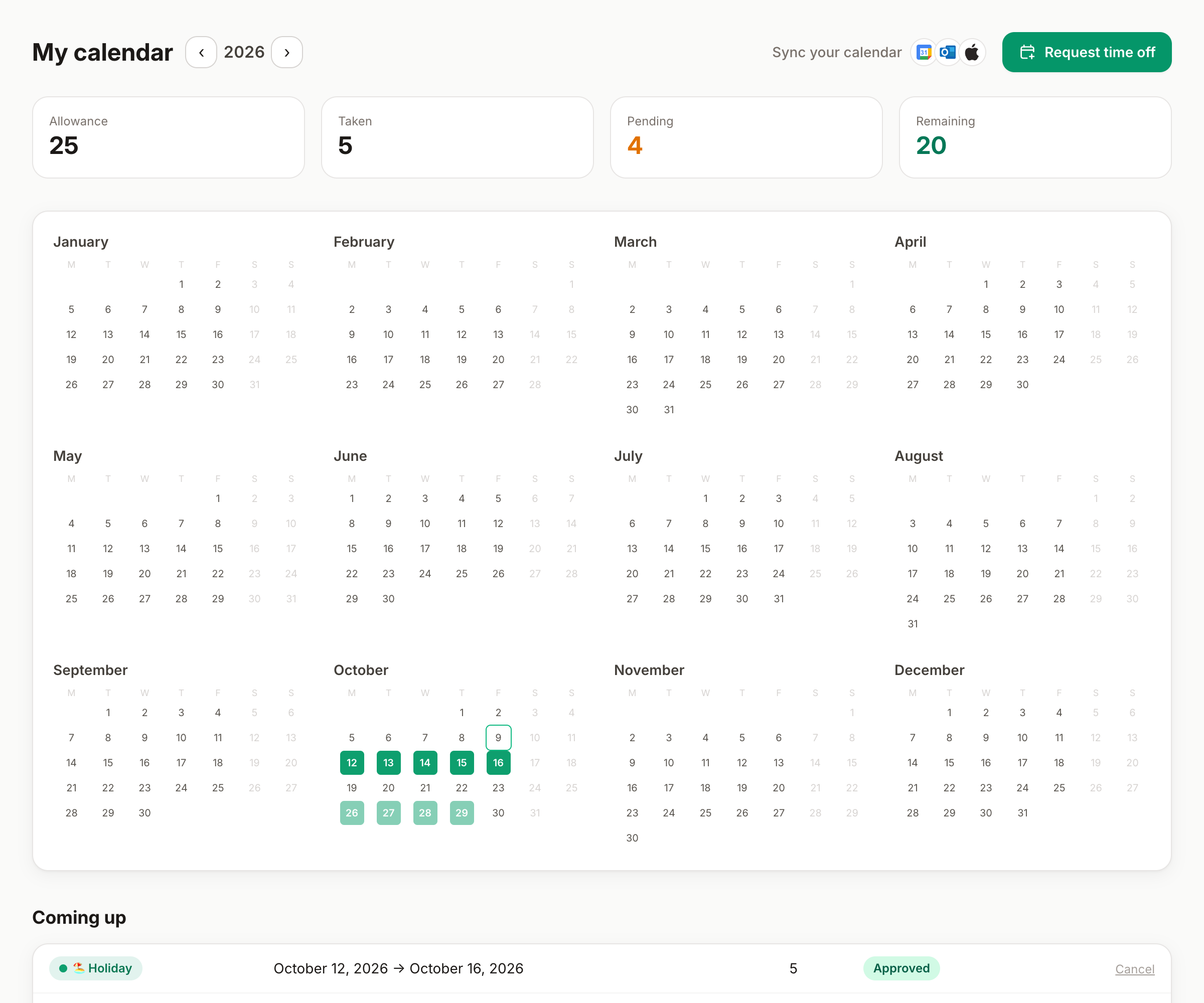Select pending day October 26
This screenshot has height=1003, width=1204.
click(x=352, y=813)
